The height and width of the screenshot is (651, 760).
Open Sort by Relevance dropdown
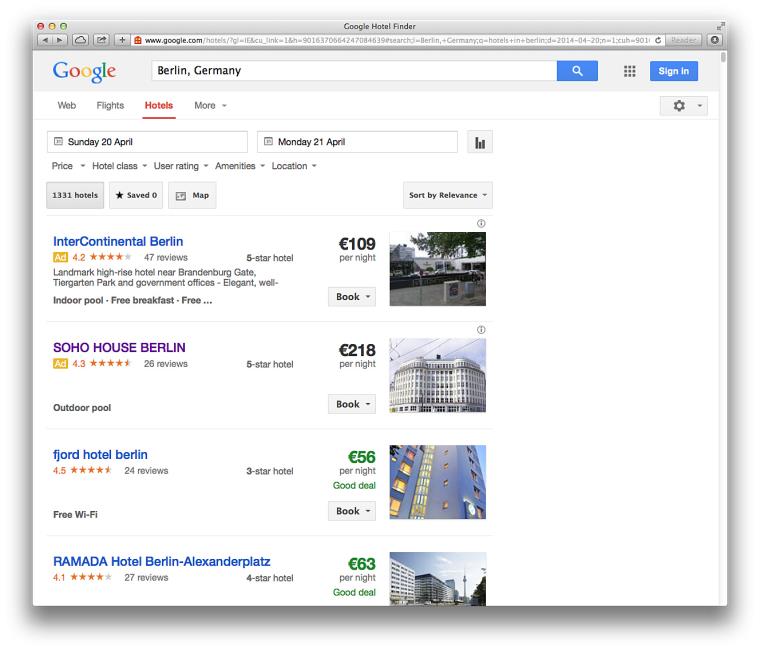pos(448,195)
